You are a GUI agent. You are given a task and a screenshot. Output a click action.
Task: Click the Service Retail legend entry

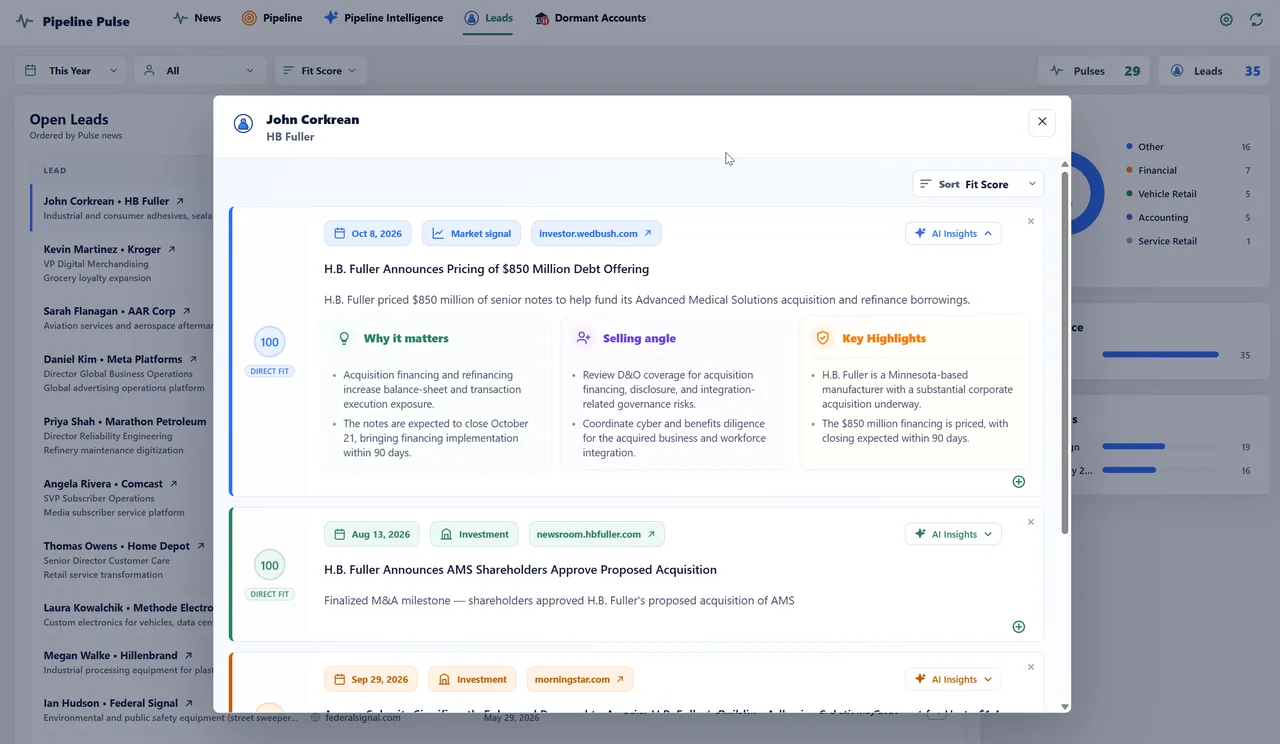pyautogui.click(x=1188, y=241)
